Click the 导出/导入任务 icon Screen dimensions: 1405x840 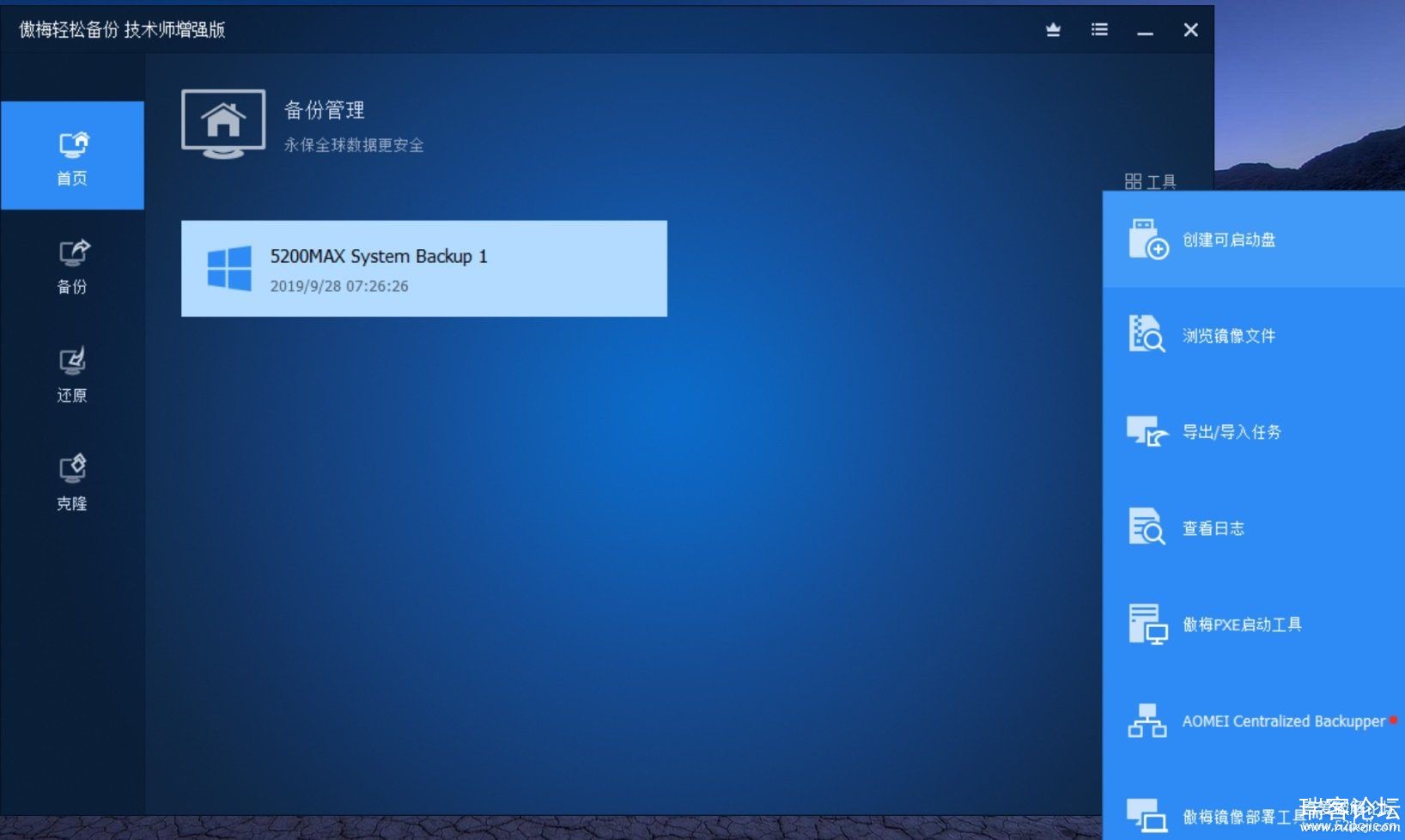[1147, 431]
